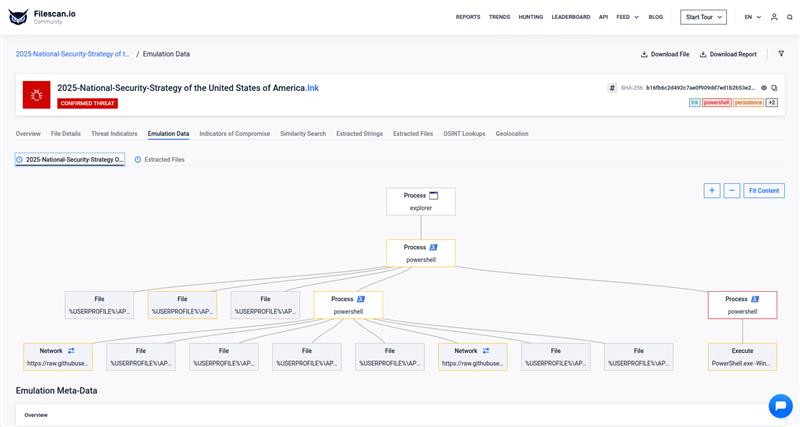The height and width of the screenshot is (427, 800).
Task: Open LEADERBOARD page
Action: coord(571,17)
